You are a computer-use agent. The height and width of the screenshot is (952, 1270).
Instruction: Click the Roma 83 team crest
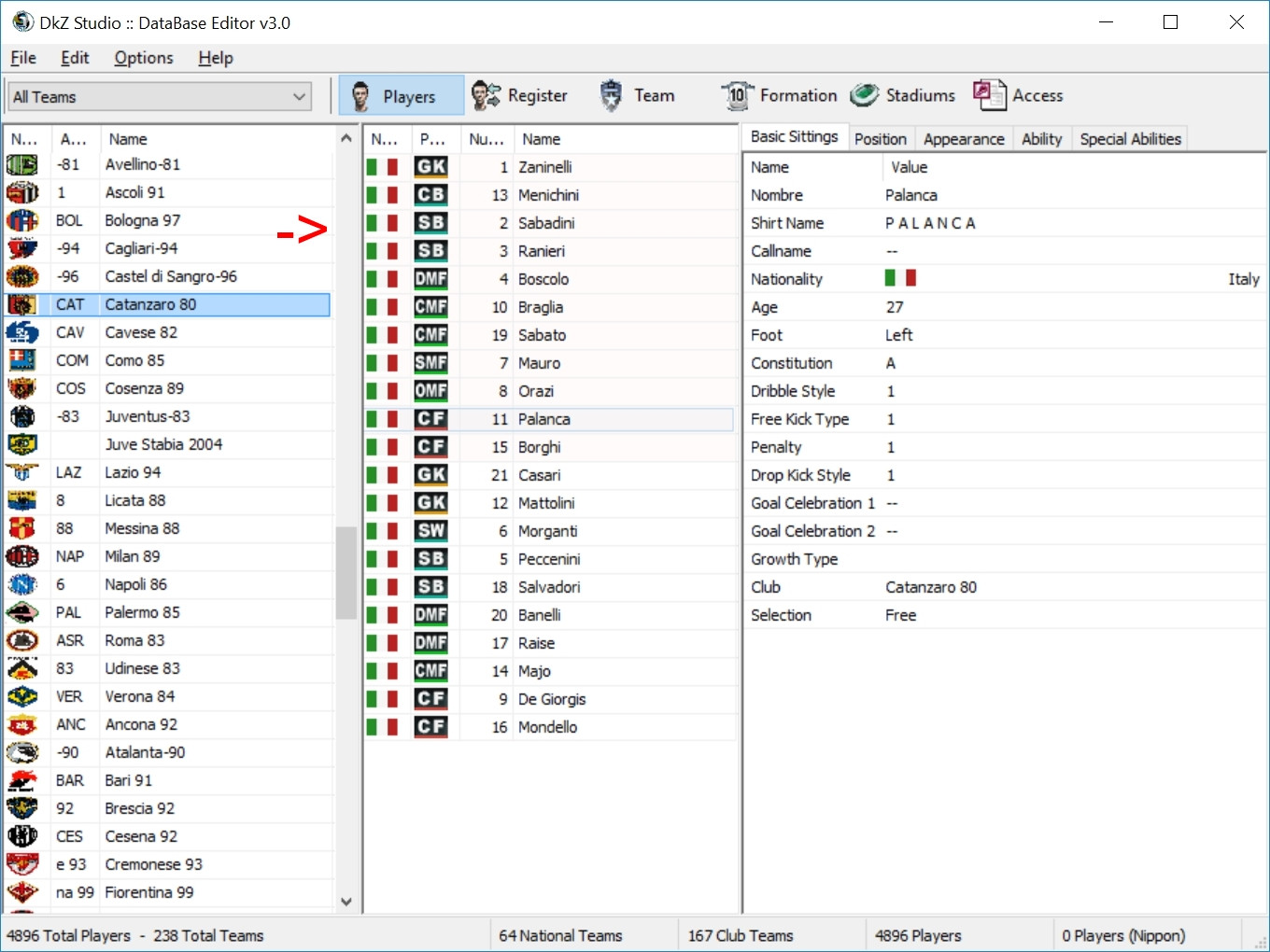click(22, 641)
